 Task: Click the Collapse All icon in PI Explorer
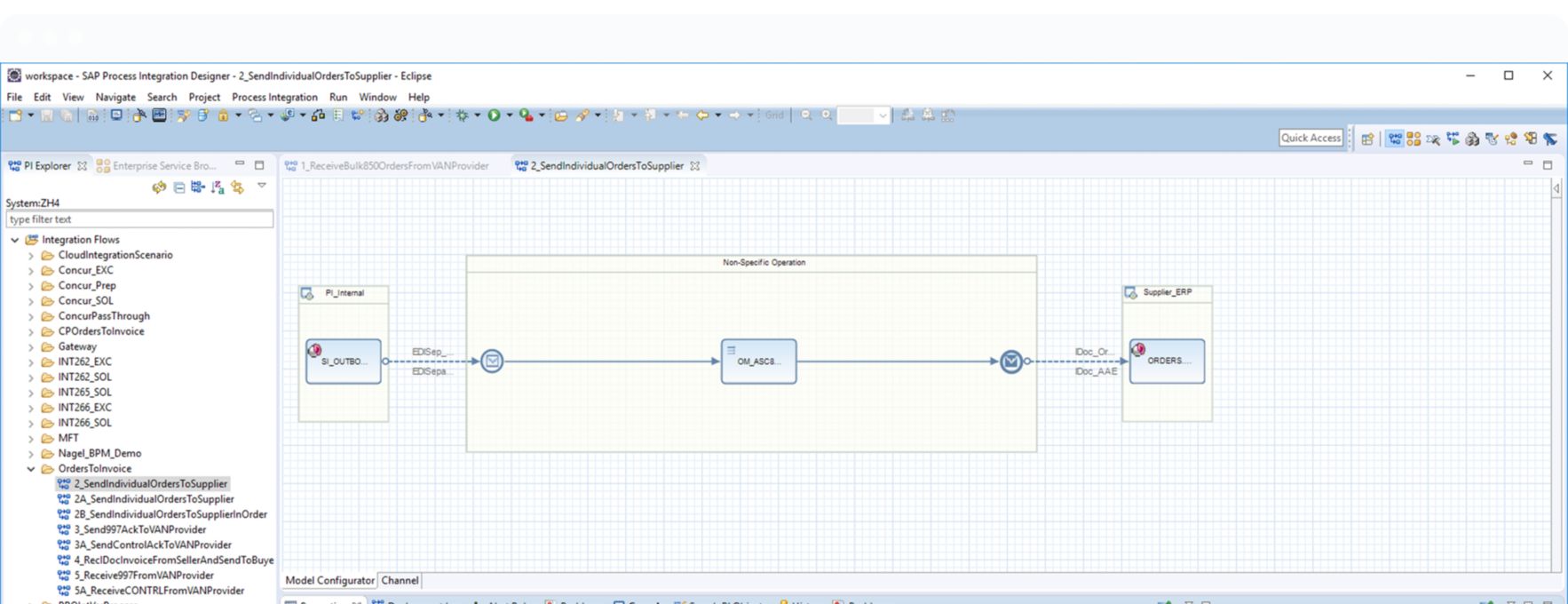(x=178, y=187)
